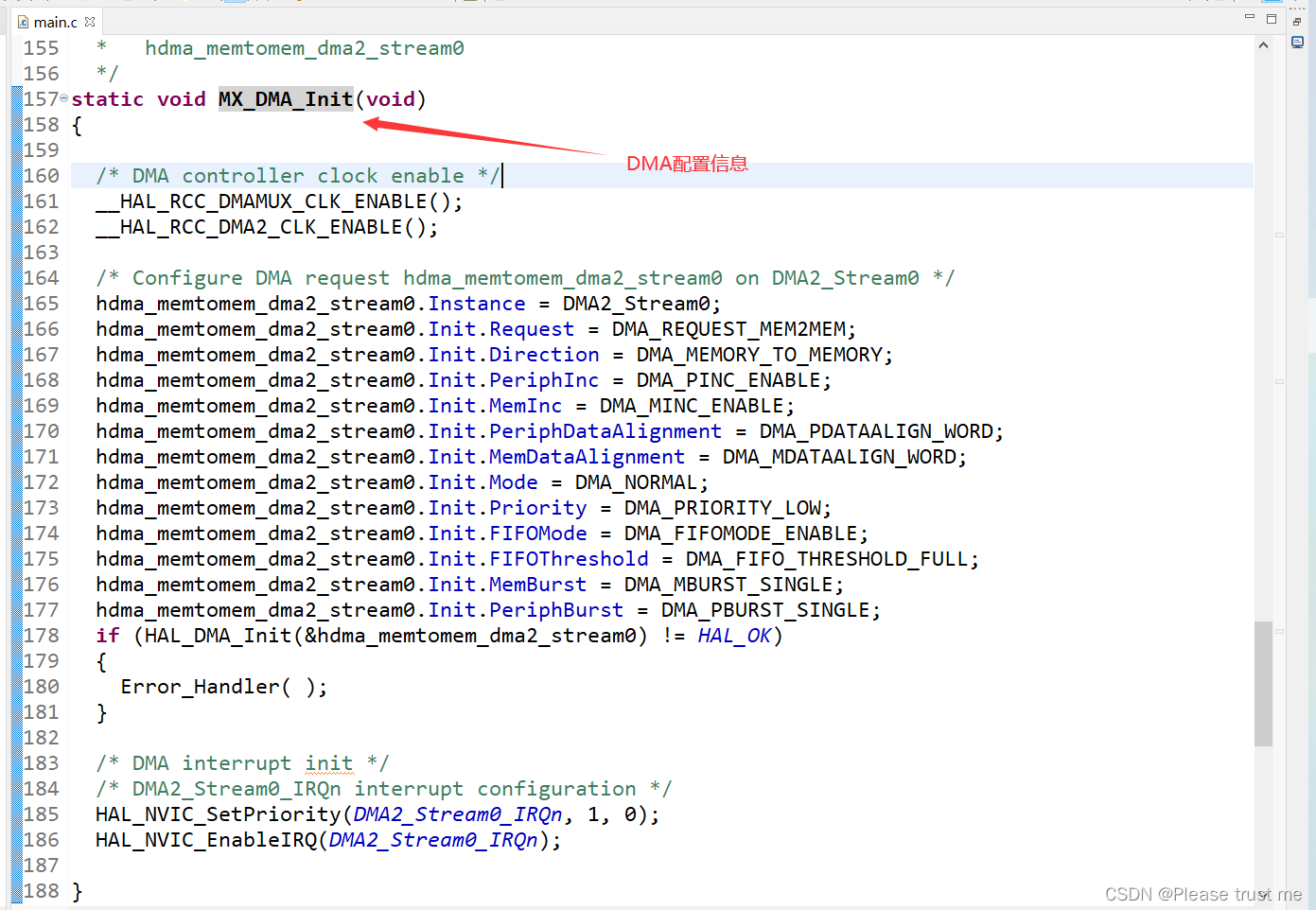Collapse the MX_DMA_Init function fold marker
Image resolution: width=1316 pixels, height=910 pixels.
coord(63,97)
